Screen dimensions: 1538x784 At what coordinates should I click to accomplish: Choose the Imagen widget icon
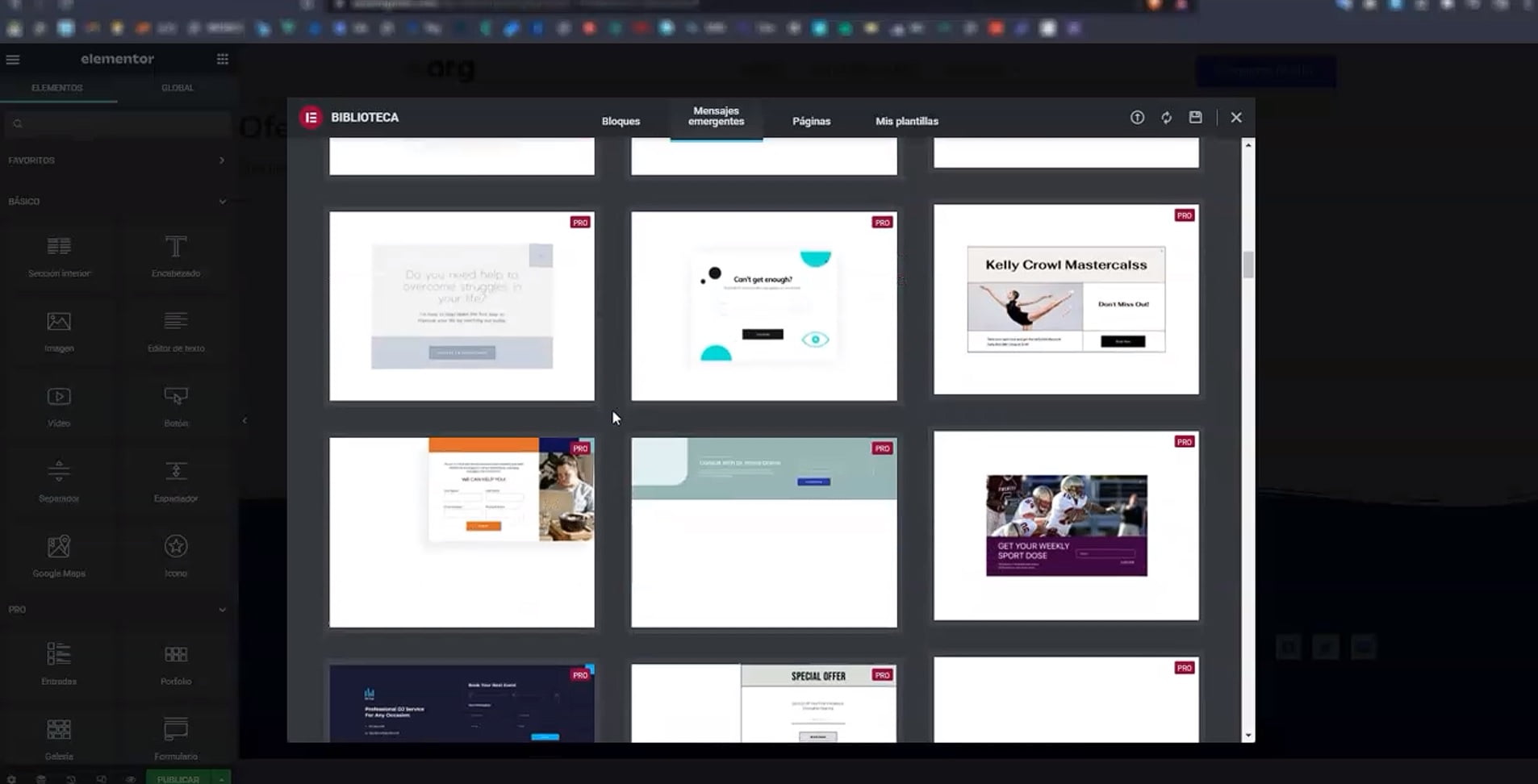tap(59, 323)
